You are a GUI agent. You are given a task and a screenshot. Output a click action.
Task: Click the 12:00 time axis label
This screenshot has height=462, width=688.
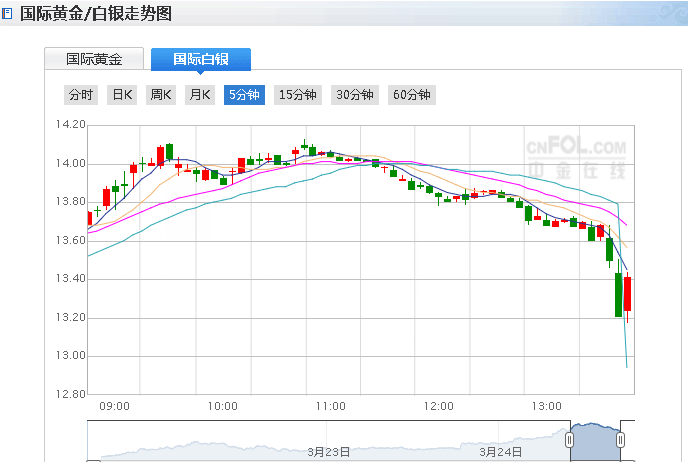click(438, 406)
